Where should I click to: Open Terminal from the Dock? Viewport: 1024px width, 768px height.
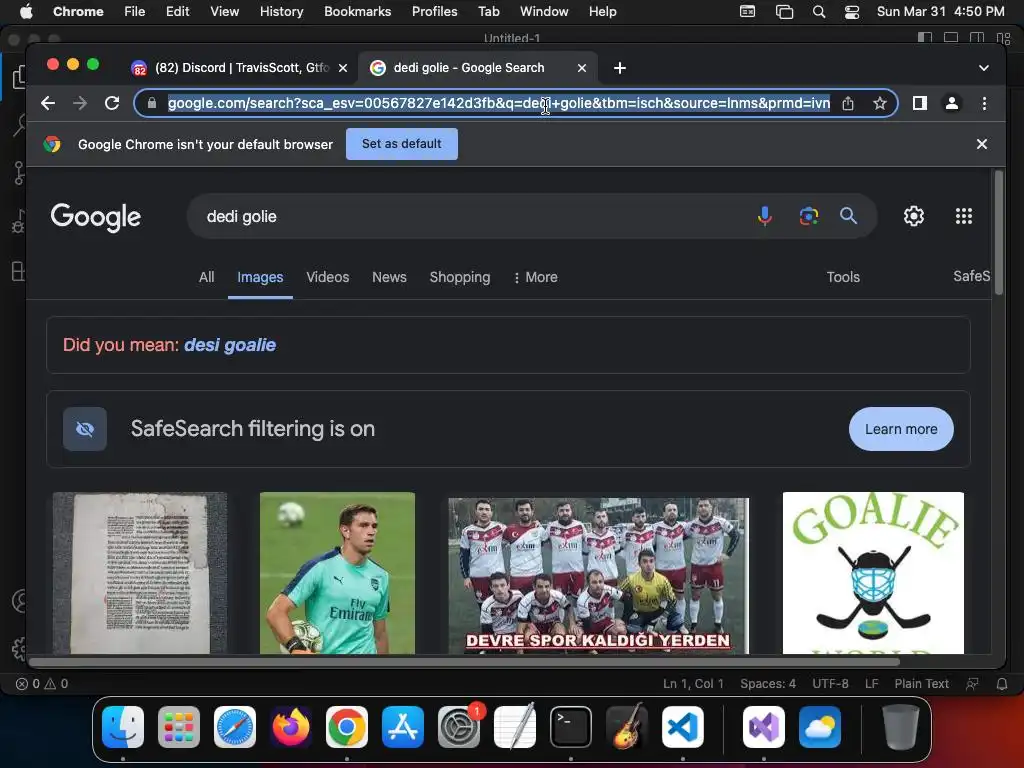(571, 727)
